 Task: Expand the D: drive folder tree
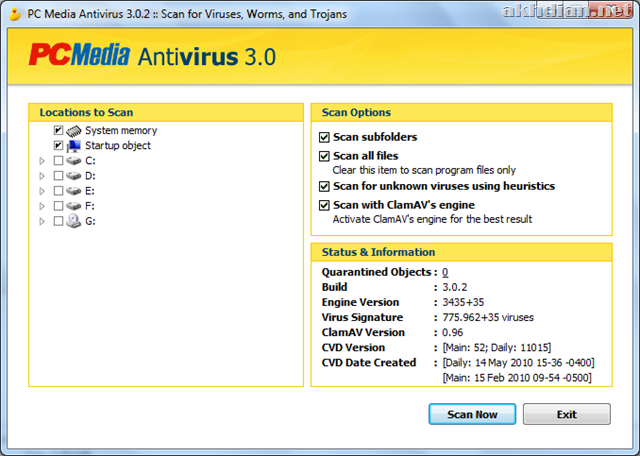42,176
